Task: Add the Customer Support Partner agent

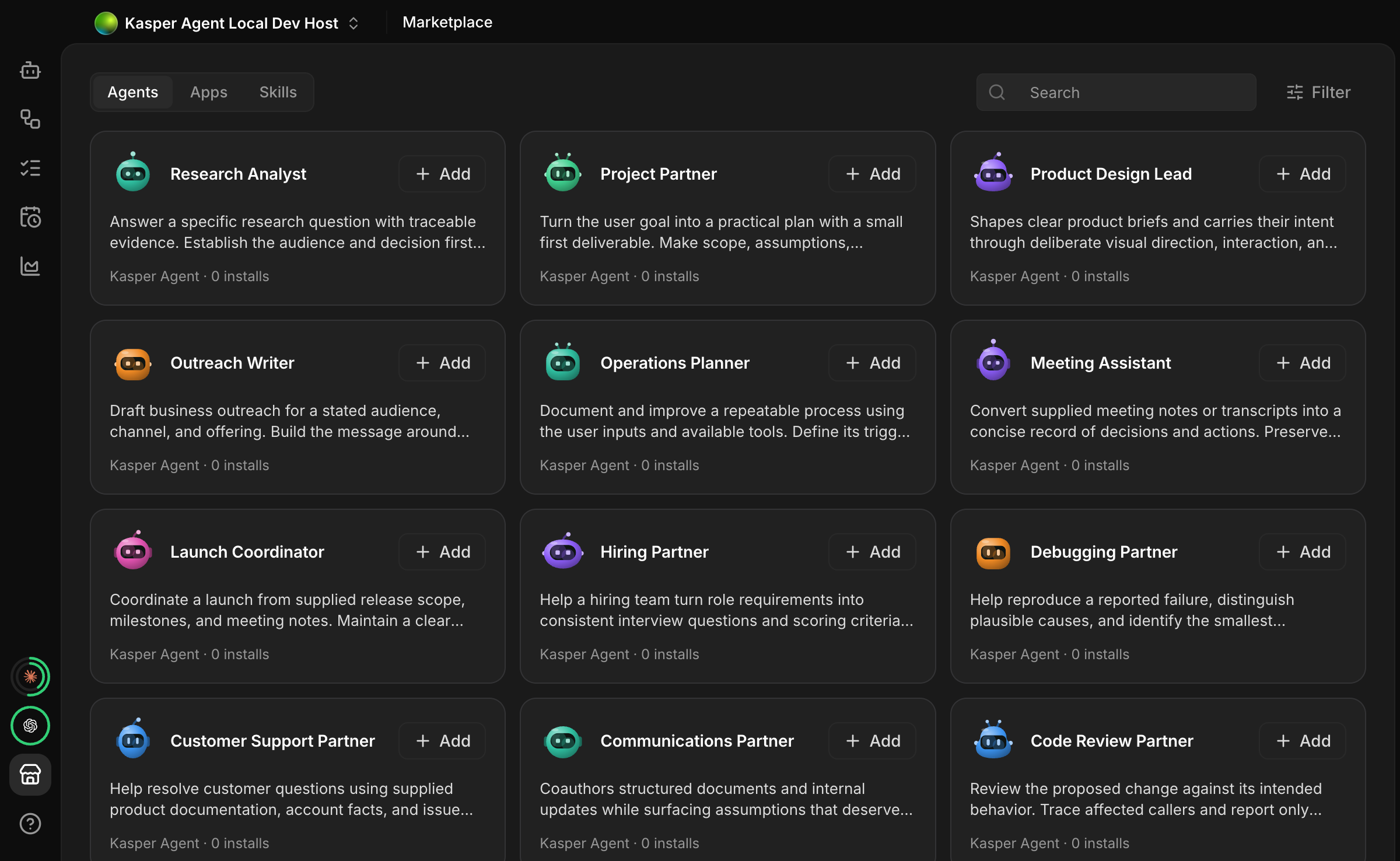Action: (x=442, y=741)
